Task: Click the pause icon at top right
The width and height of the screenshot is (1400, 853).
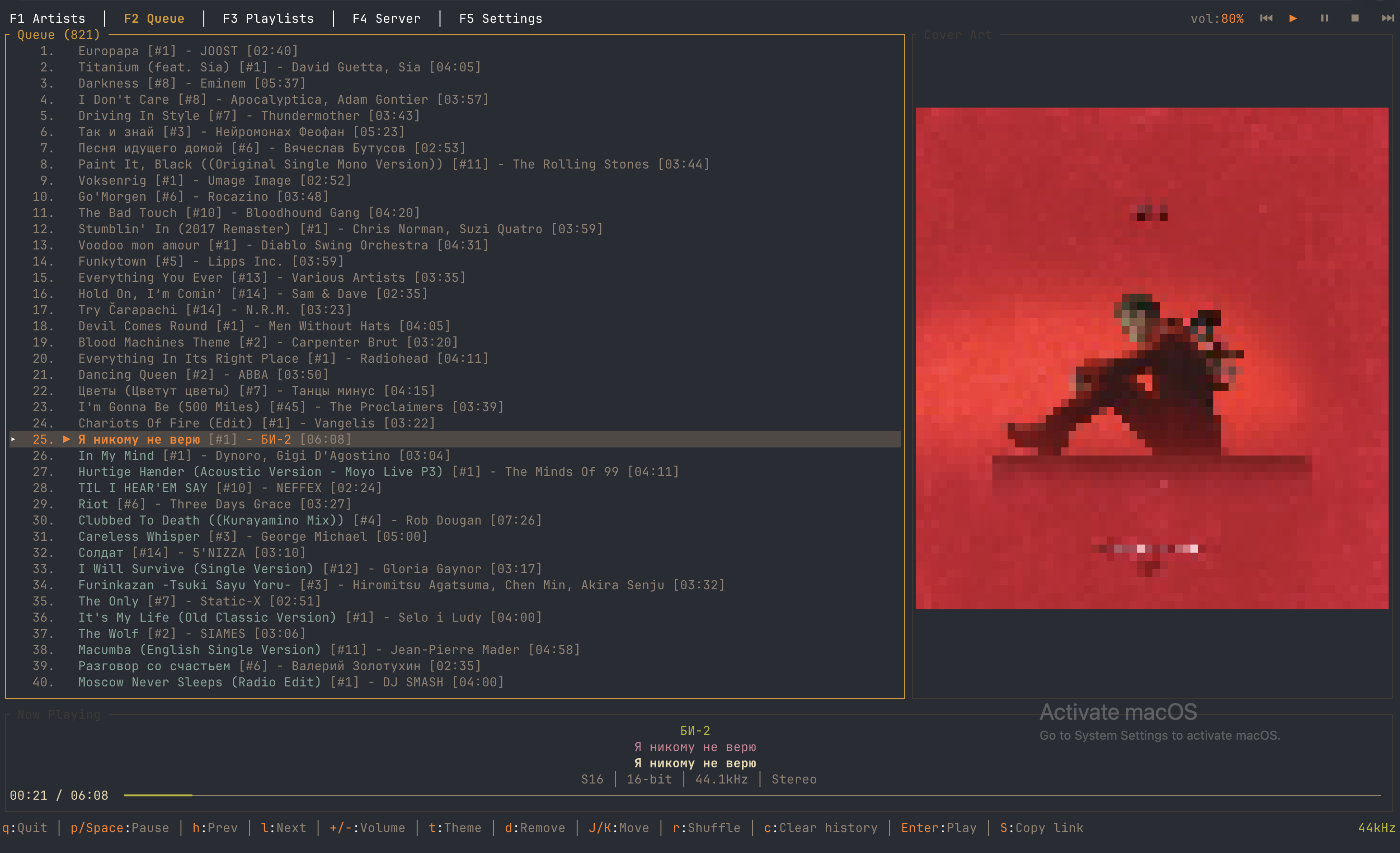Action: pyautogui.click(x=1324, y=18)
